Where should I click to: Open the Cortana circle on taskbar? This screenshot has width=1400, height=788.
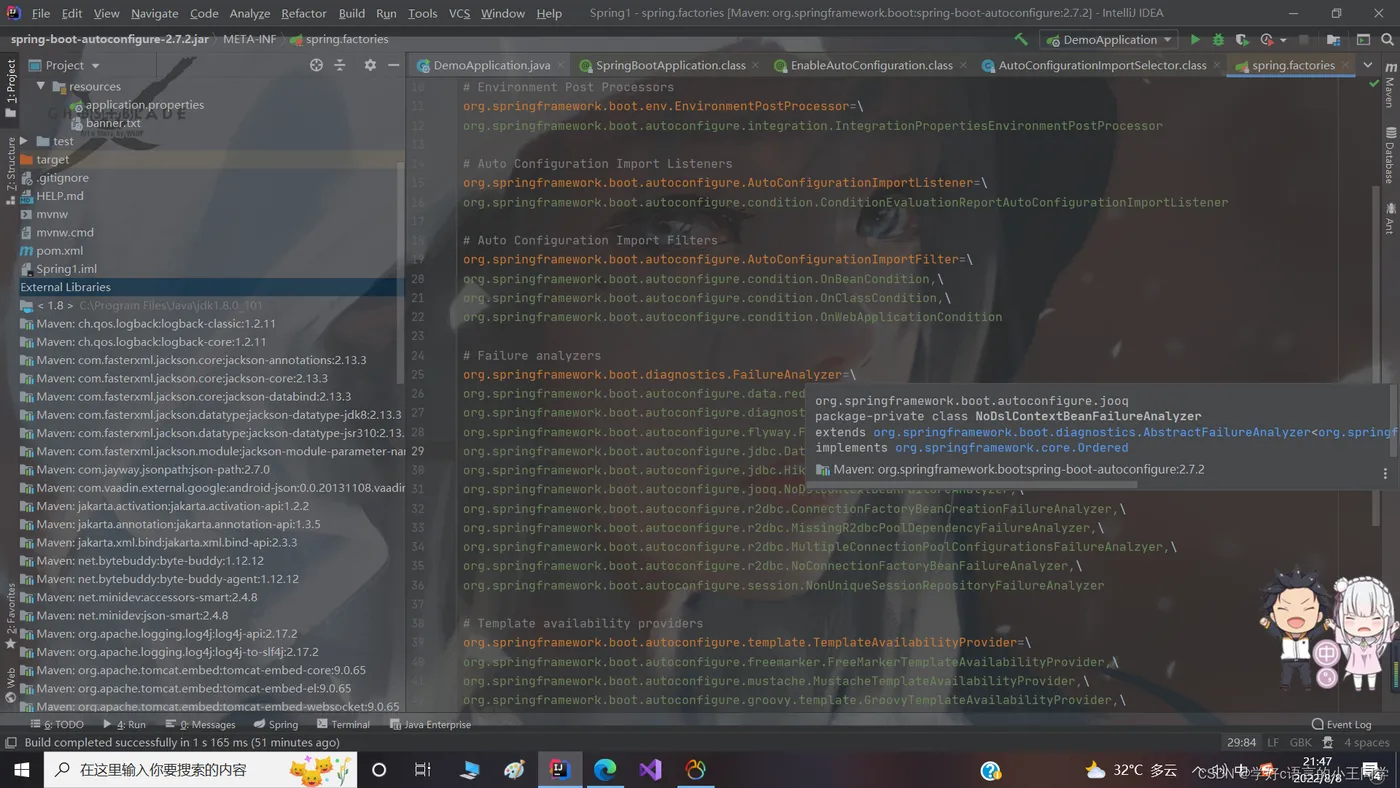379,769
